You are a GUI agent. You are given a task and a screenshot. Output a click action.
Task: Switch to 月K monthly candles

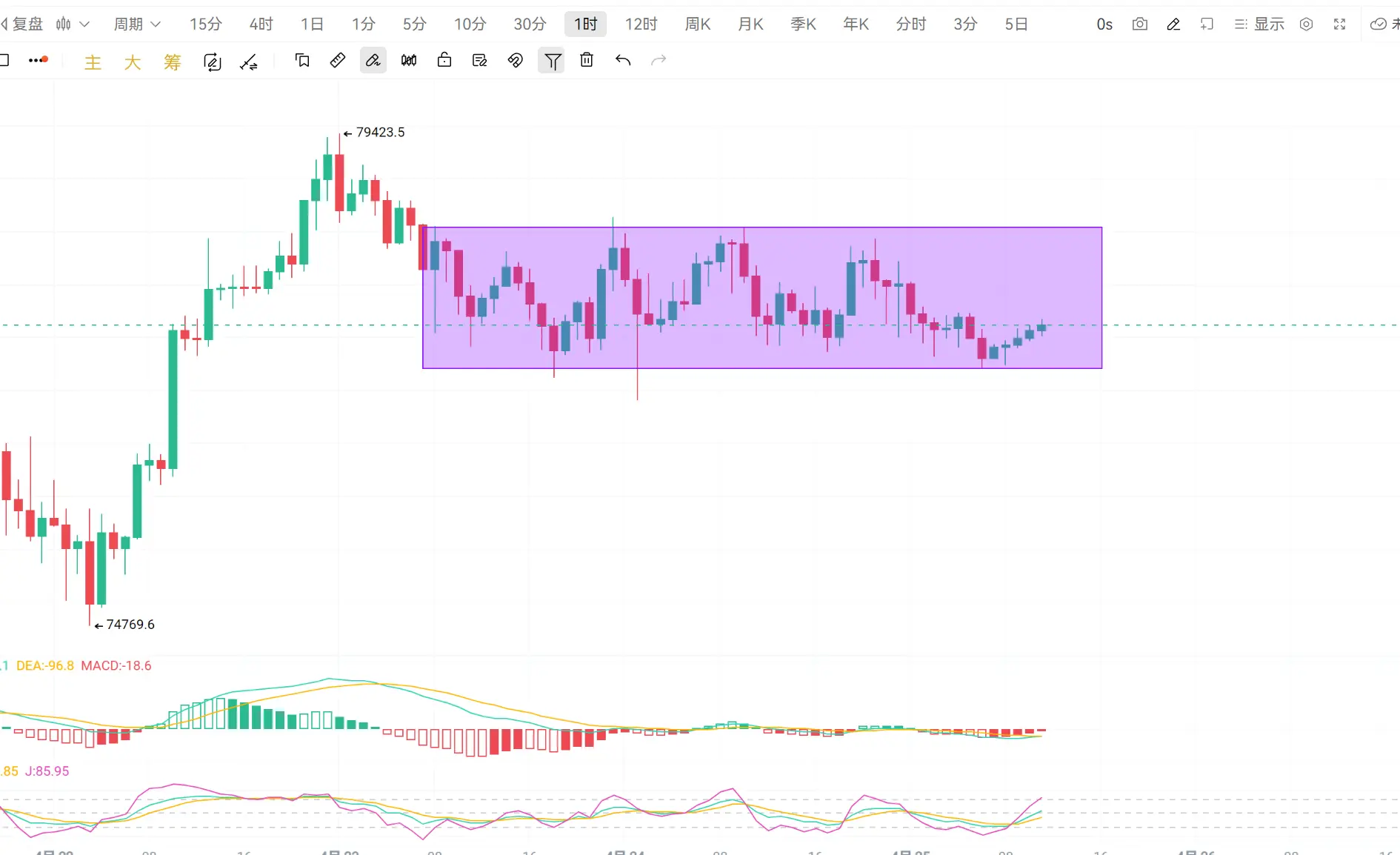pos(750,24)
